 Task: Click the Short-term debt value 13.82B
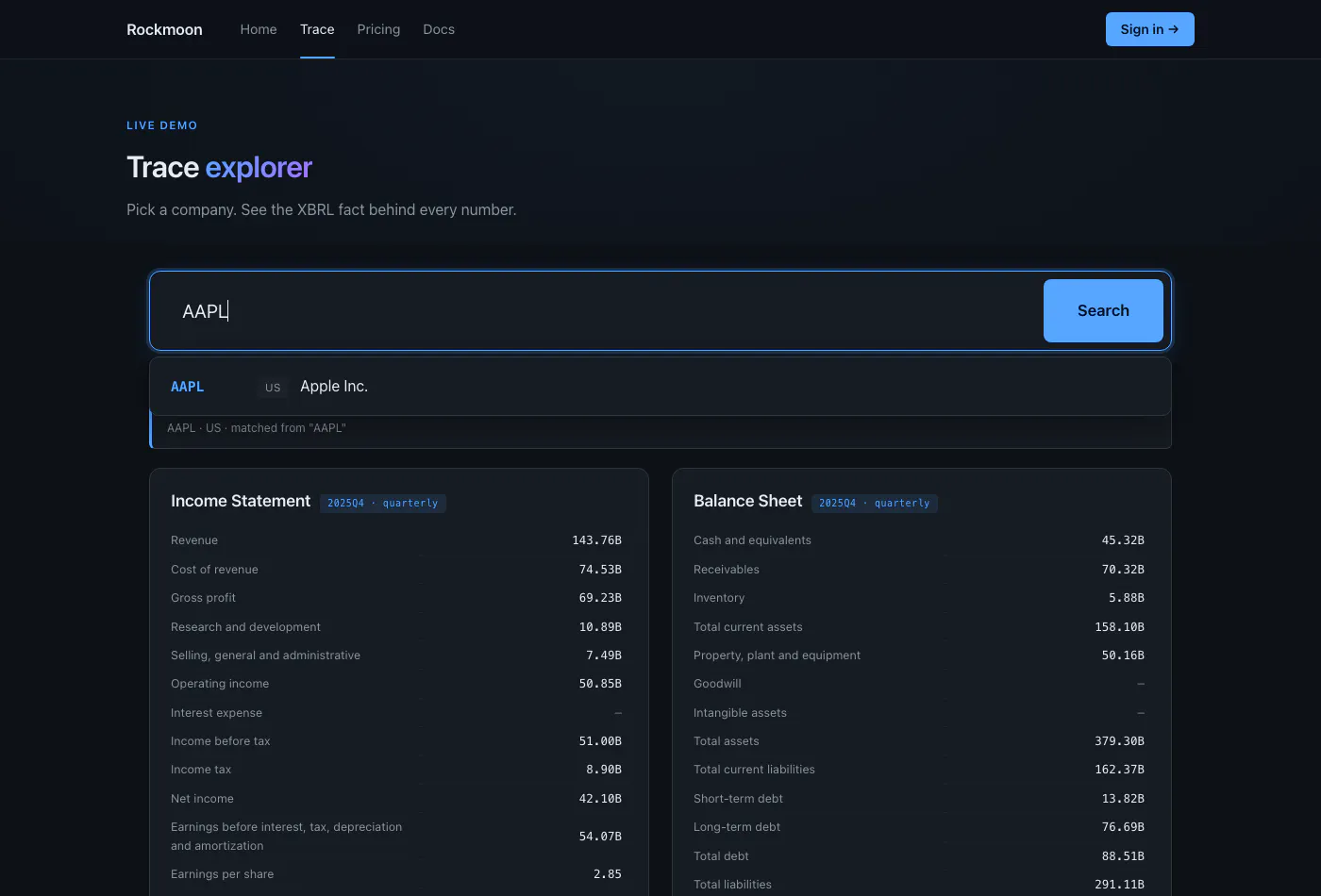1123,799
